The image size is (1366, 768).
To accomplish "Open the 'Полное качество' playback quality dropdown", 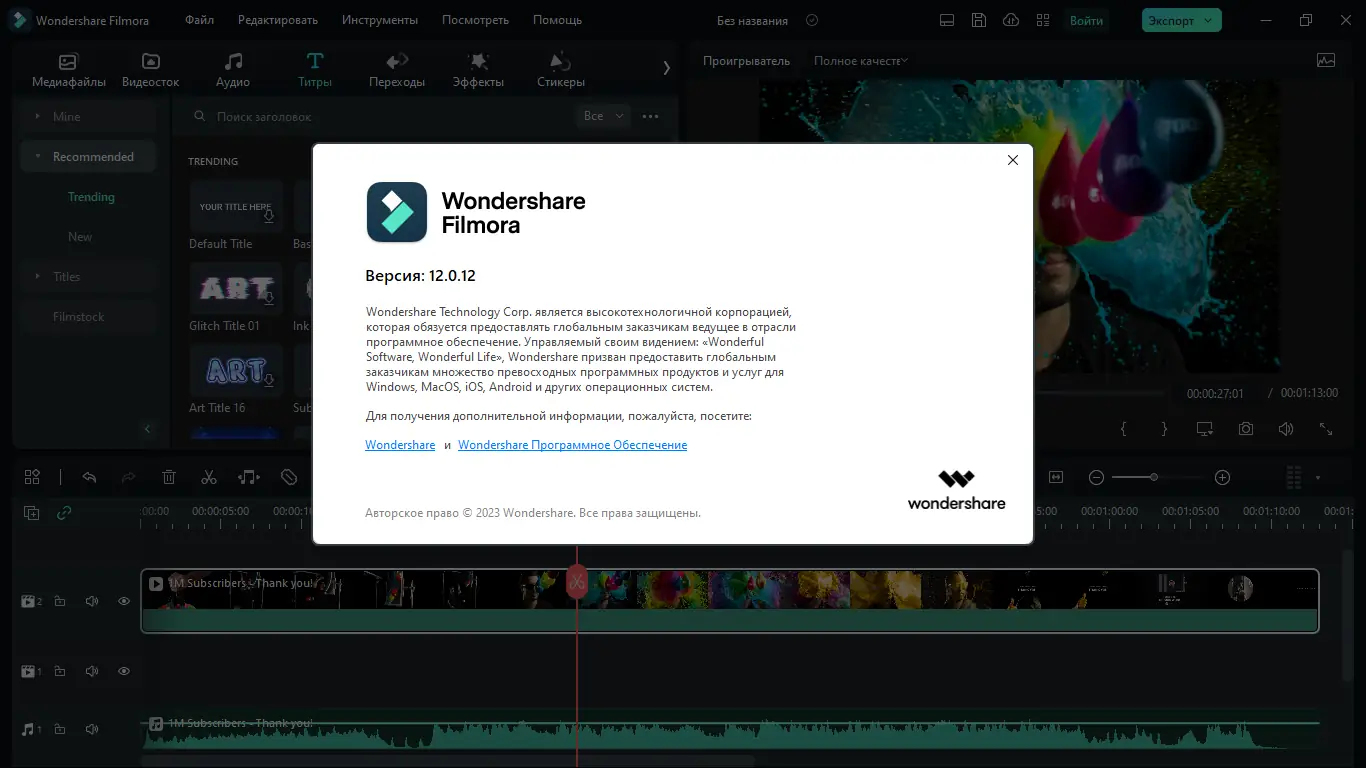I will pyautogui.click(x=860, y=60).
